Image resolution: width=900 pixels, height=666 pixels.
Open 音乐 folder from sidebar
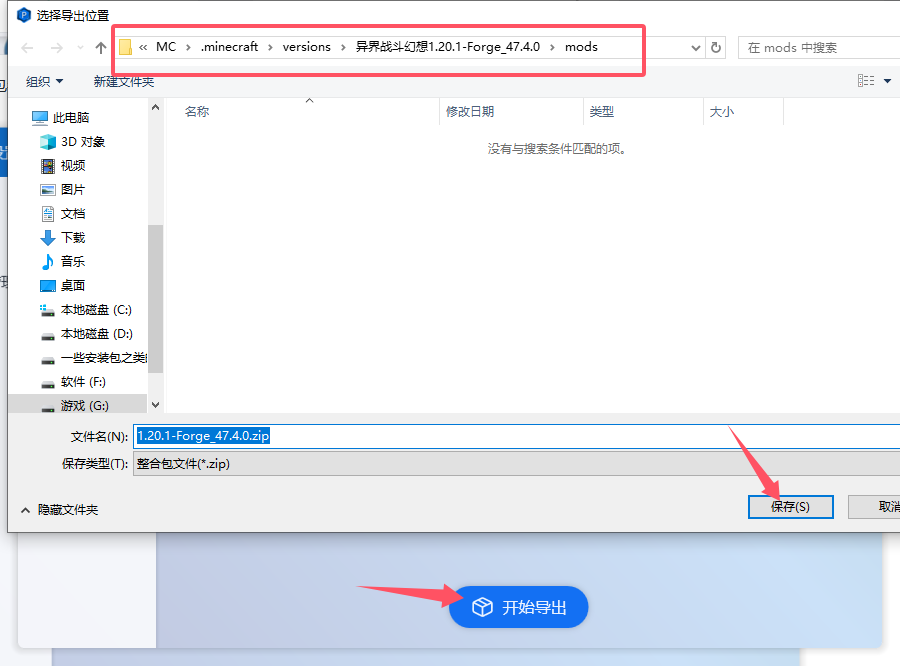point(72,262)
